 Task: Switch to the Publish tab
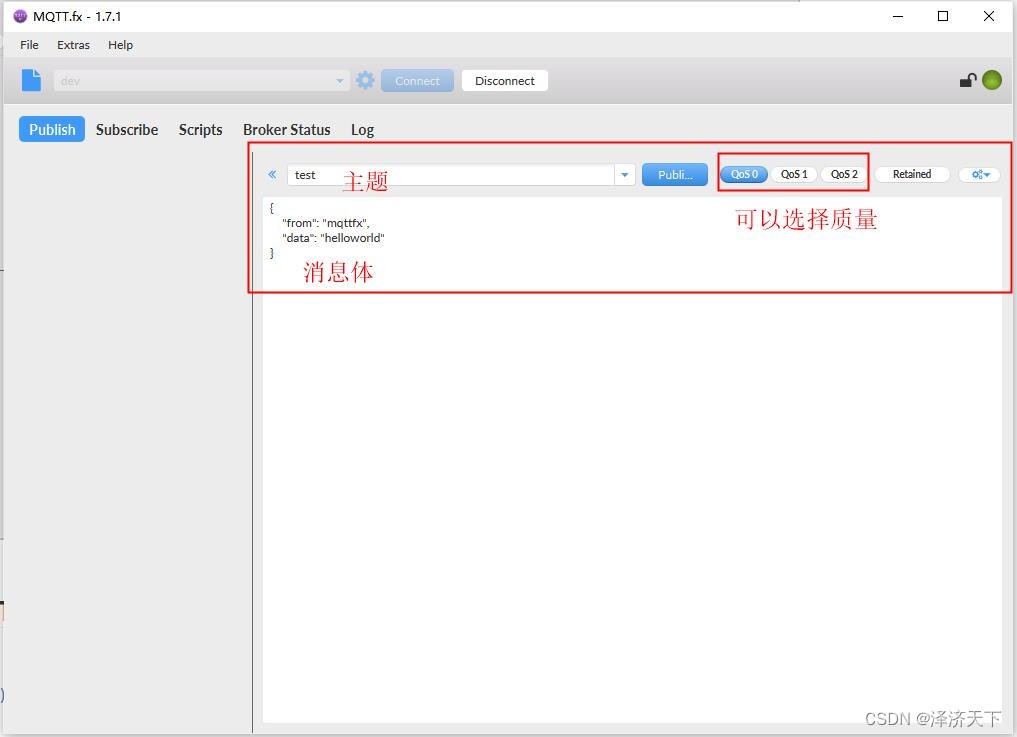52,129
